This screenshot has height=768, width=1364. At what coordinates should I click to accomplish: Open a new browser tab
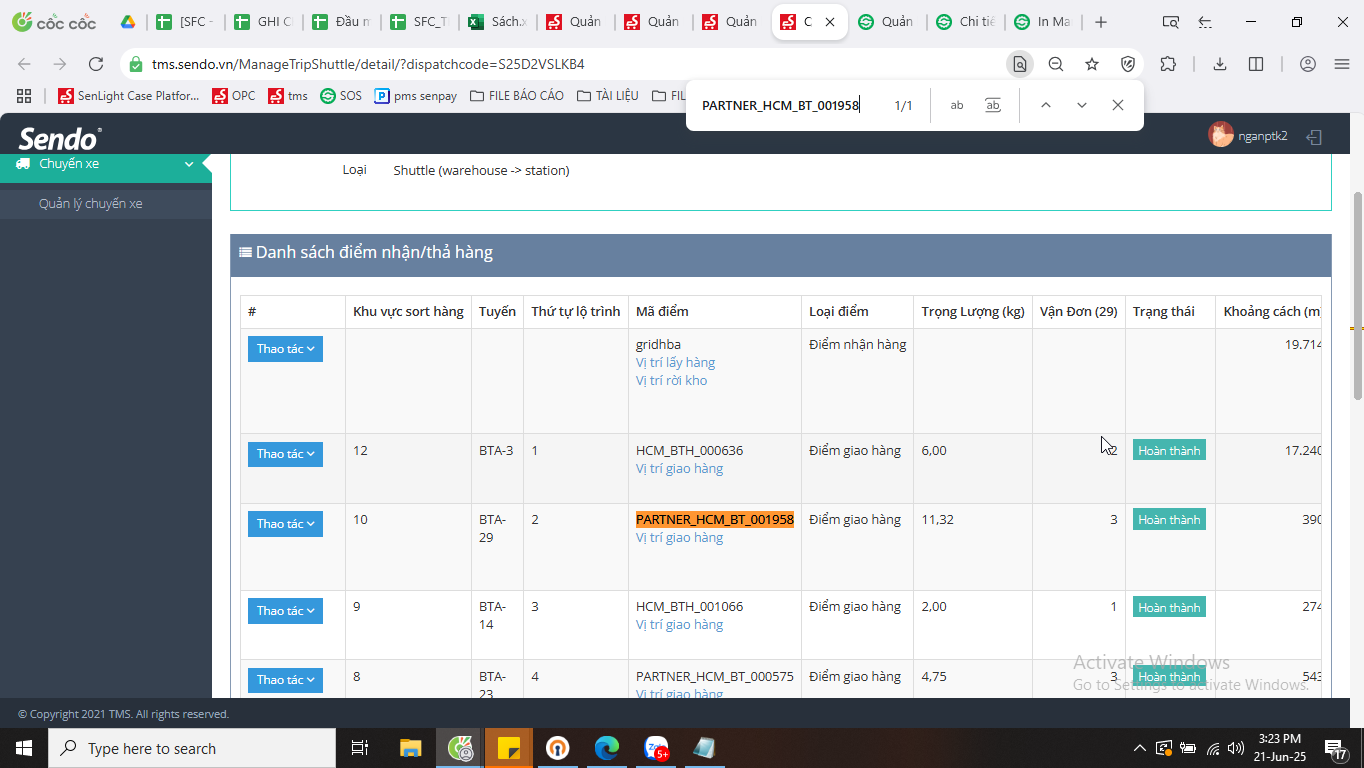tap(1101, 22)
